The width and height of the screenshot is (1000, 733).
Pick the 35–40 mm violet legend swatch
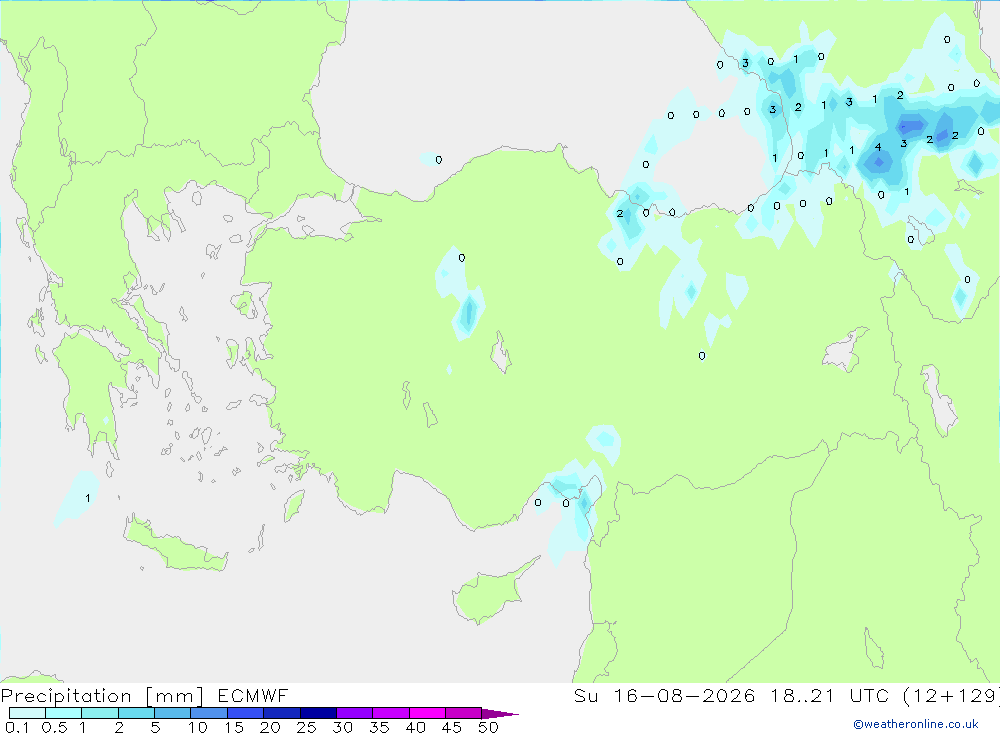391,713
